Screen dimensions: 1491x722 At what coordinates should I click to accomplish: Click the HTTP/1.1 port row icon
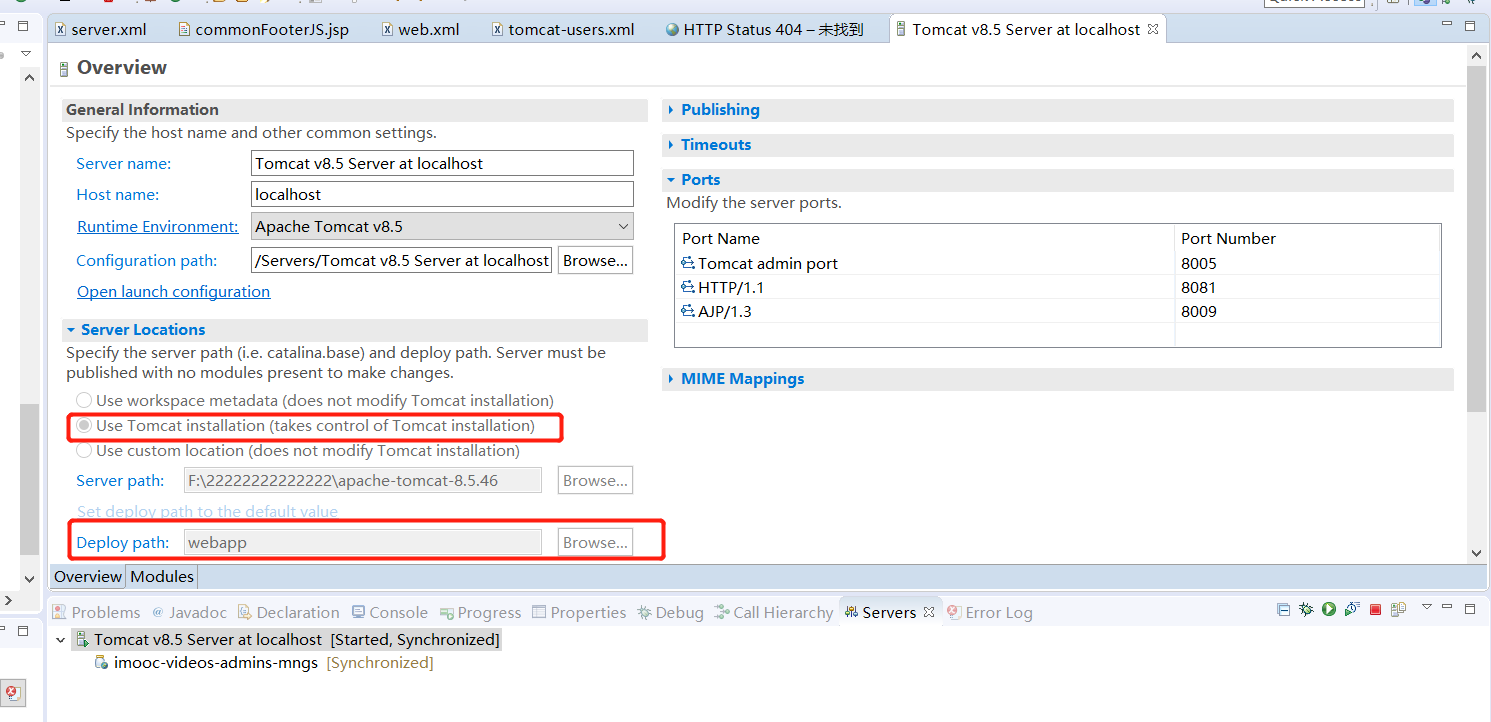click(x=688, y=287)
